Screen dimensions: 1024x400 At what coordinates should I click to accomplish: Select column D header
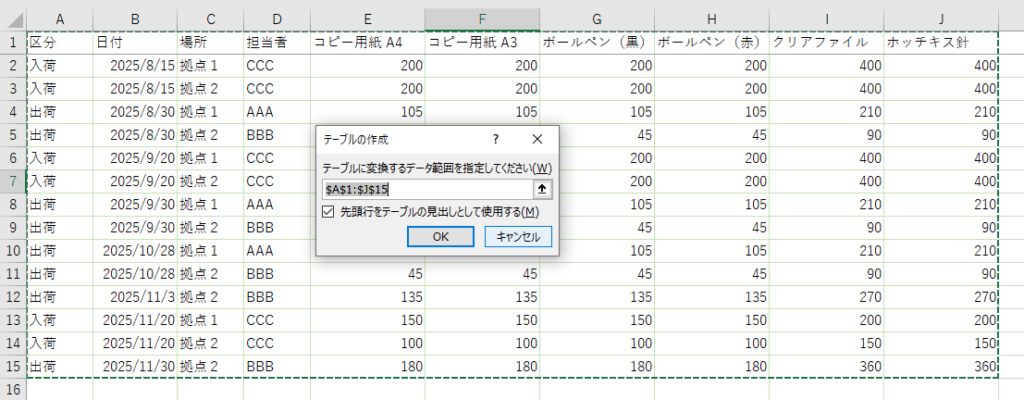pos(277,20)
